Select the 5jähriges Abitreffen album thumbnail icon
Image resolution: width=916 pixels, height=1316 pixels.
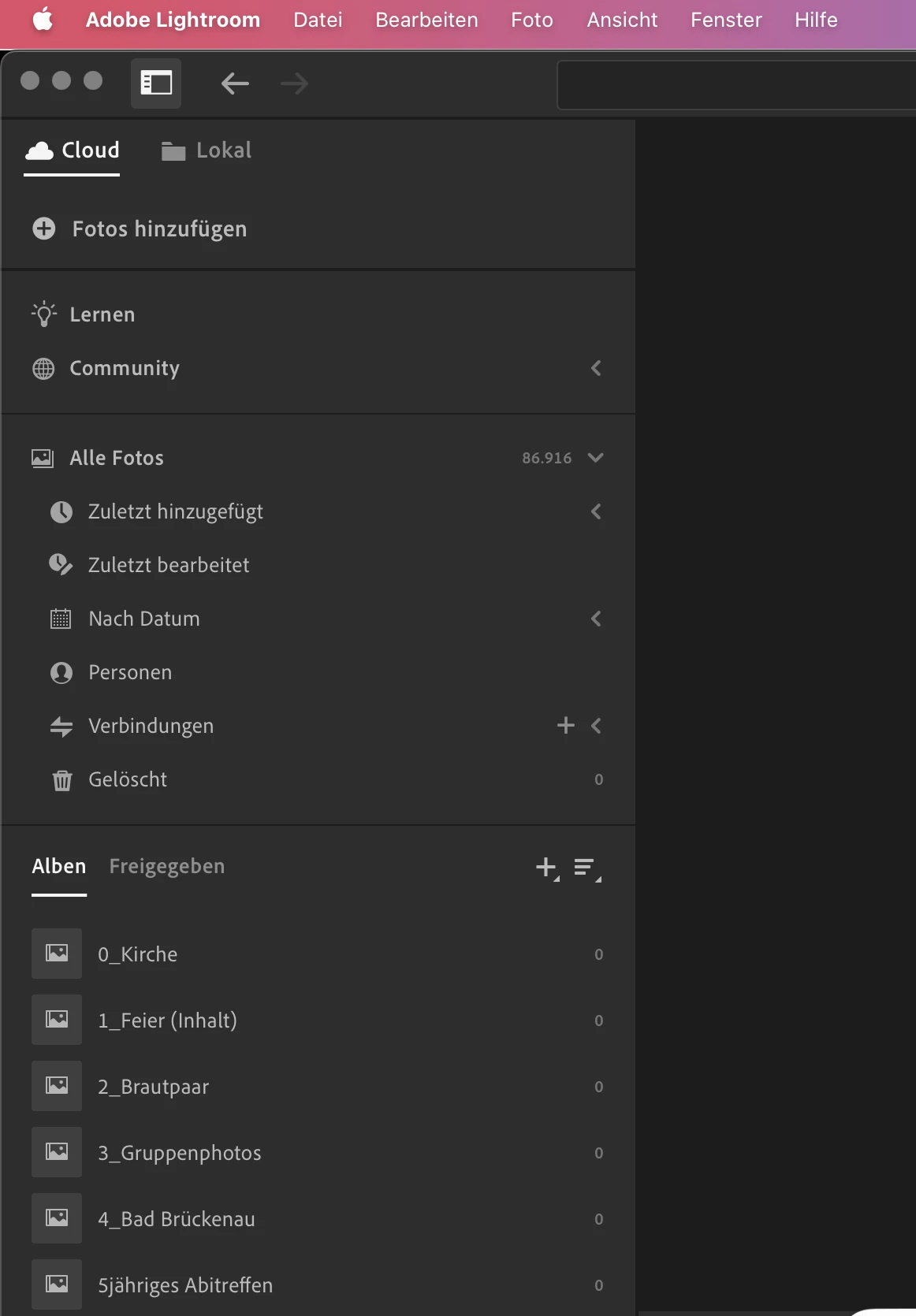tap(57, 1284)
